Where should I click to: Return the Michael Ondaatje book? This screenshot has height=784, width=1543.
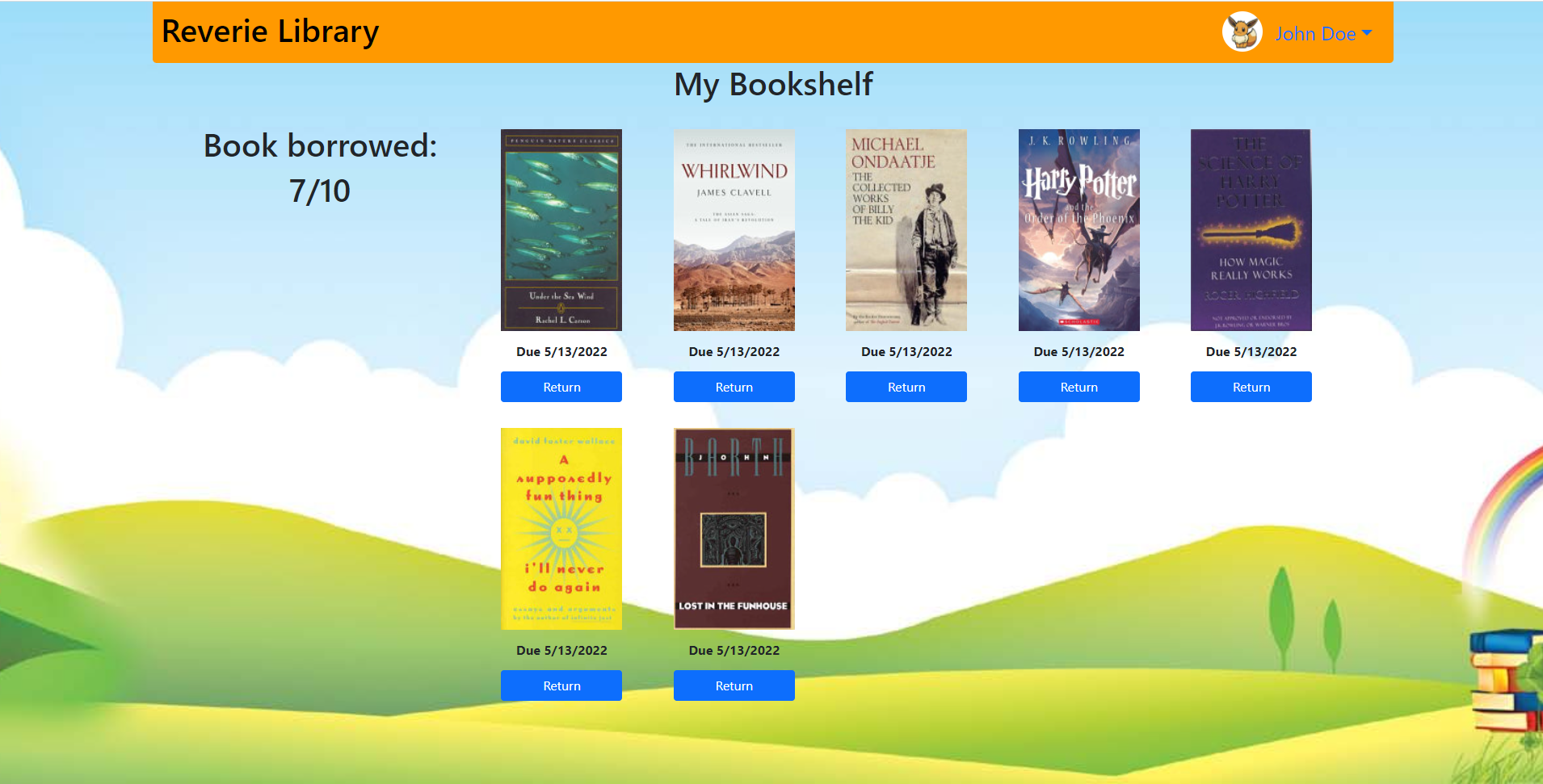[x=906, y=387]
